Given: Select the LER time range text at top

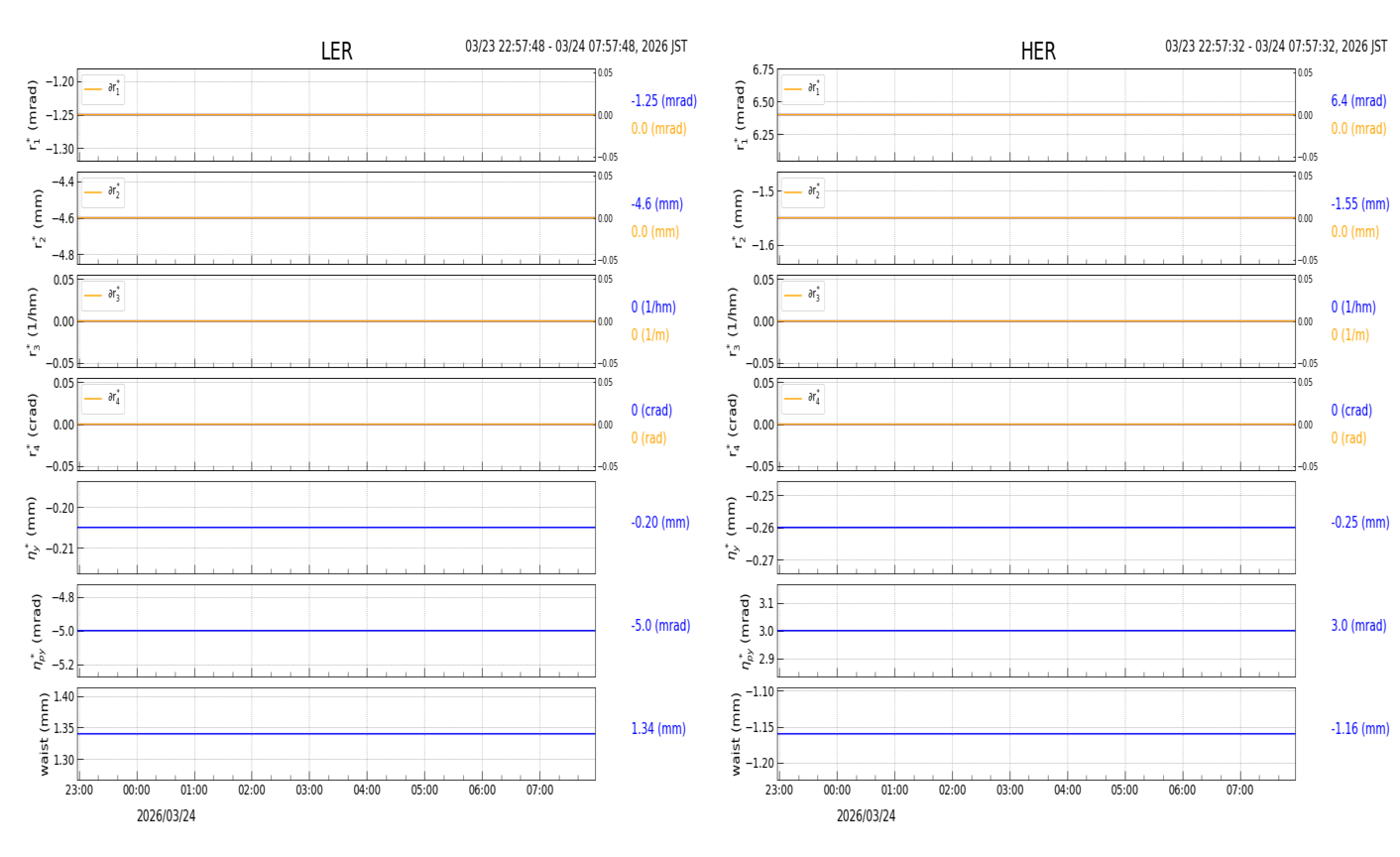Looking at the screenshot, I should click(x=576, y=47).
